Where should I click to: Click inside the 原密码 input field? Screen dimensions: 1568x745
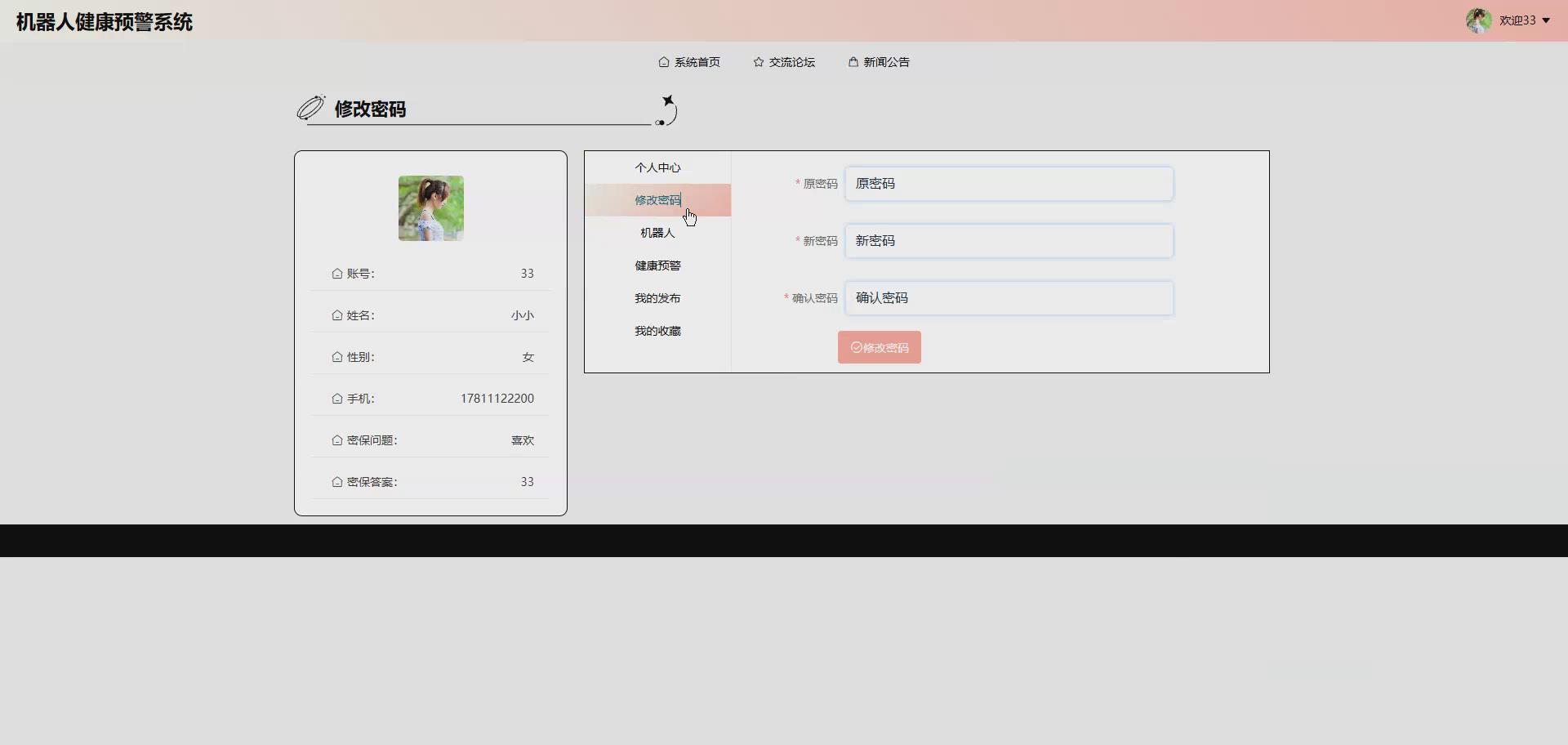point(1009,183)
